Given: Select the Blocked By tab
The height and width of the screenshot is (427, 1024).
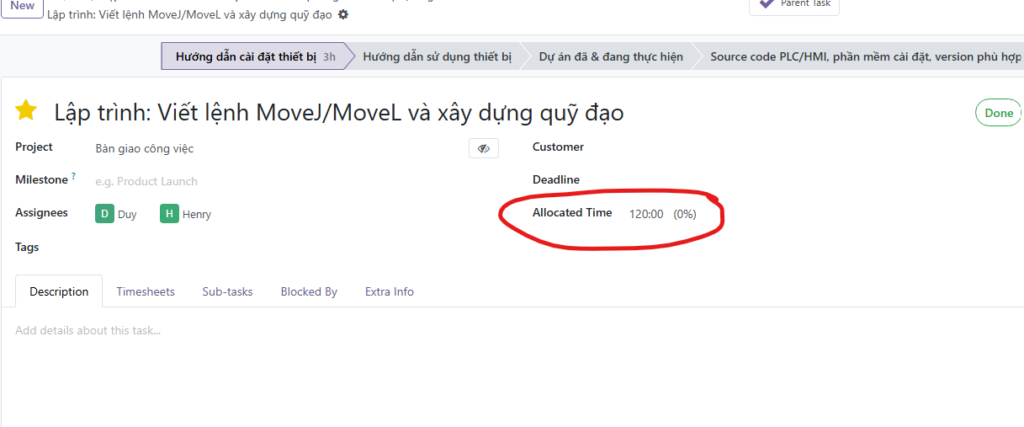Looking at the screenshot, I should pyautogui.click(x=308, y=292).
